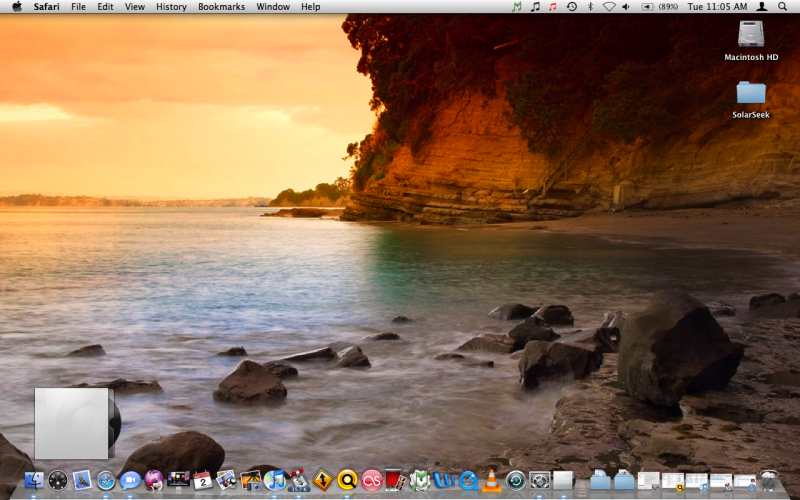This screenshot has width=800, height=500.
Task: Open iPhoto camera icon in Dock
Action: click(251, 480)
